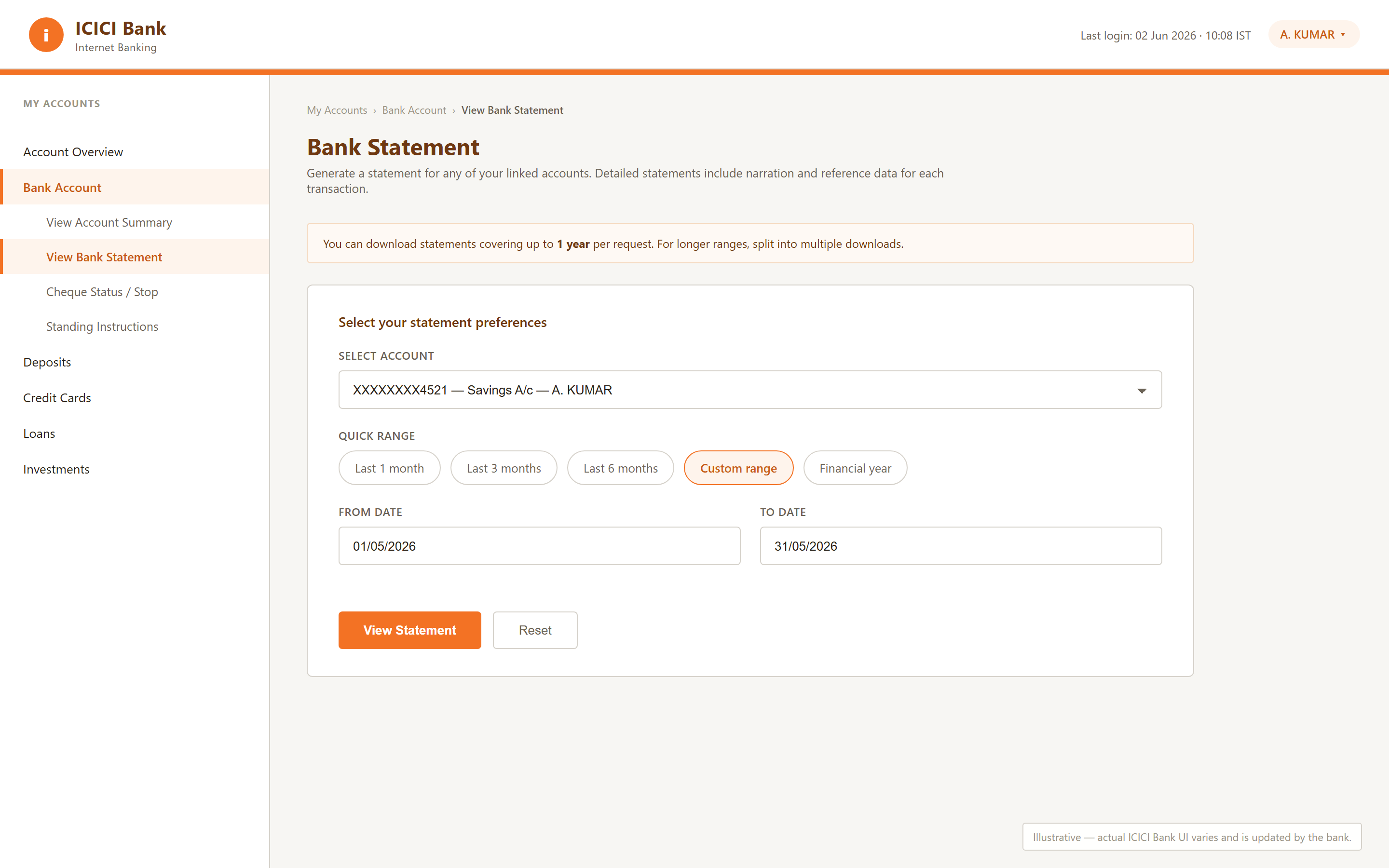This screenshot has width=1389, height=868.
Task: Choose the Last 3 months range
Action: point(504,468)
